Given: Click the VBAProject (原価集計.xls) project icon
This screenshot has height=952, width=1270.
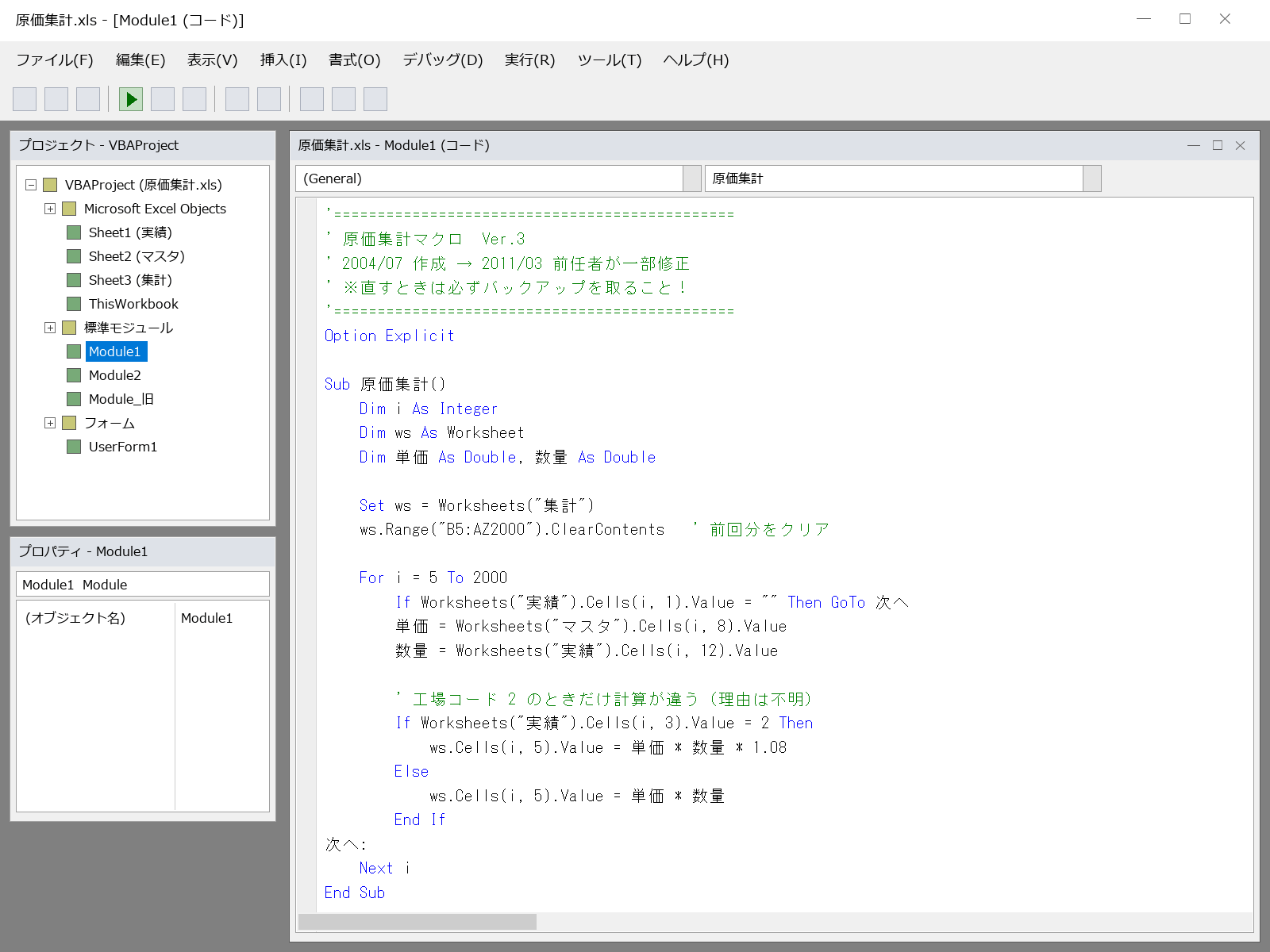Looking at the screenshot, I should [x=50, y=185].
